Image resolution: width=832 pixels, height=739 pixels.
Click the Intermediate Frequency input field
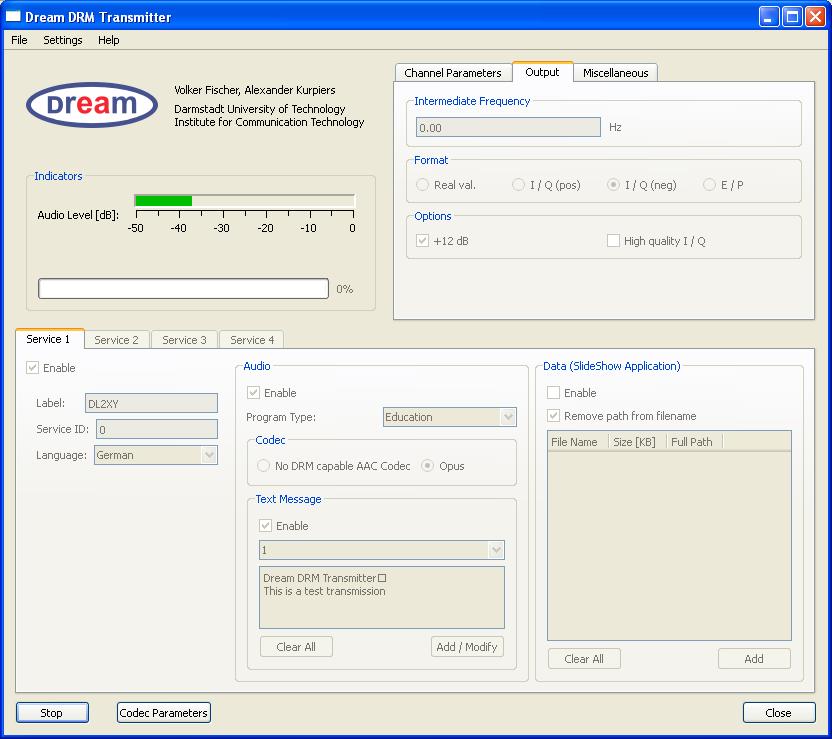[x=508, y=127]
